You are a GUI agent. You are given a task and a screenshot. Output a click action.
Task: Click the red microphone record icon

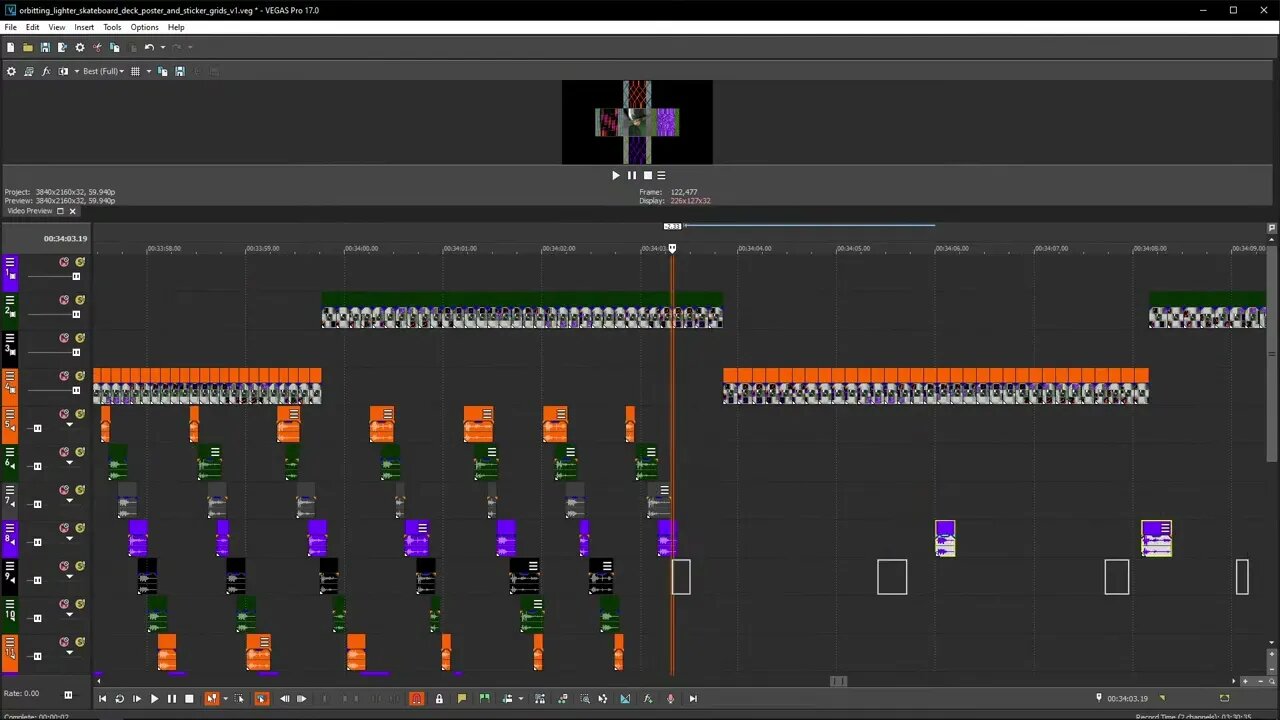pos(671,699)
